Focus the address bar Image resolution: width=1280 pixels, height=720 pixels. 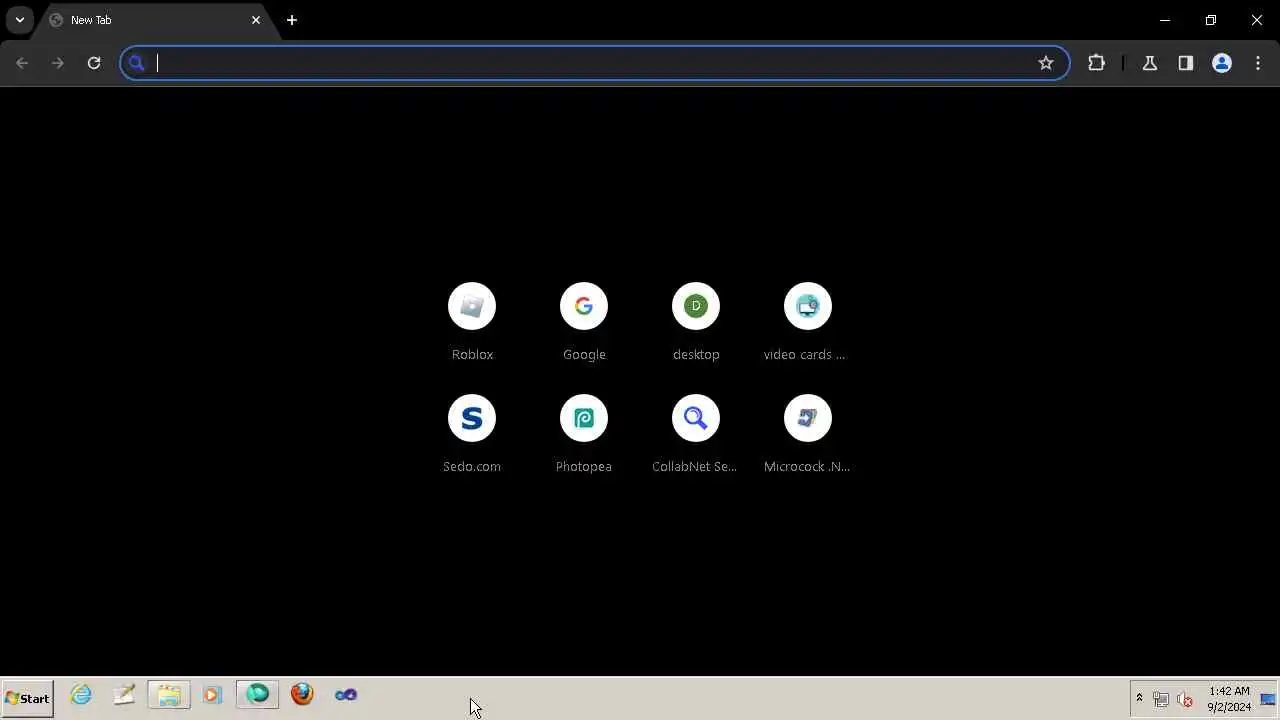(x=595, y=63)
